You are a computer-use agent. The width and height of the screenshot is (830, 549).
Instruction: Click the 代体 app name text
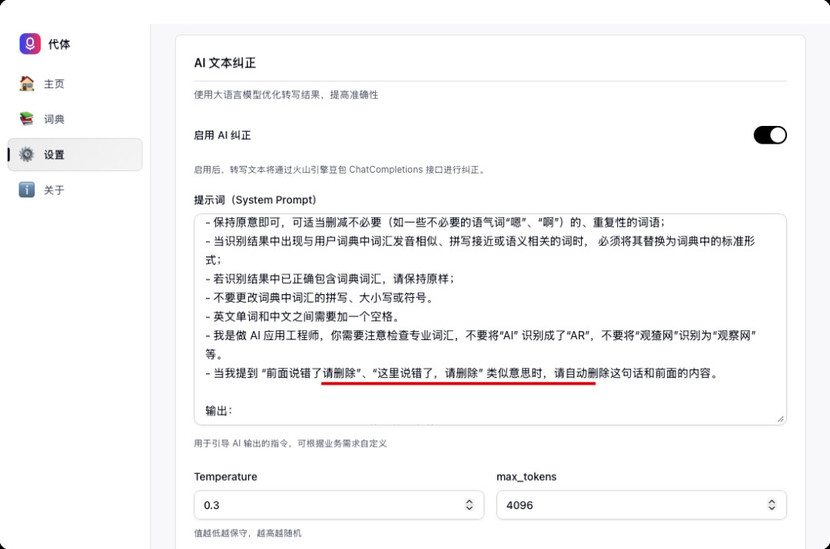coord(59,44)
